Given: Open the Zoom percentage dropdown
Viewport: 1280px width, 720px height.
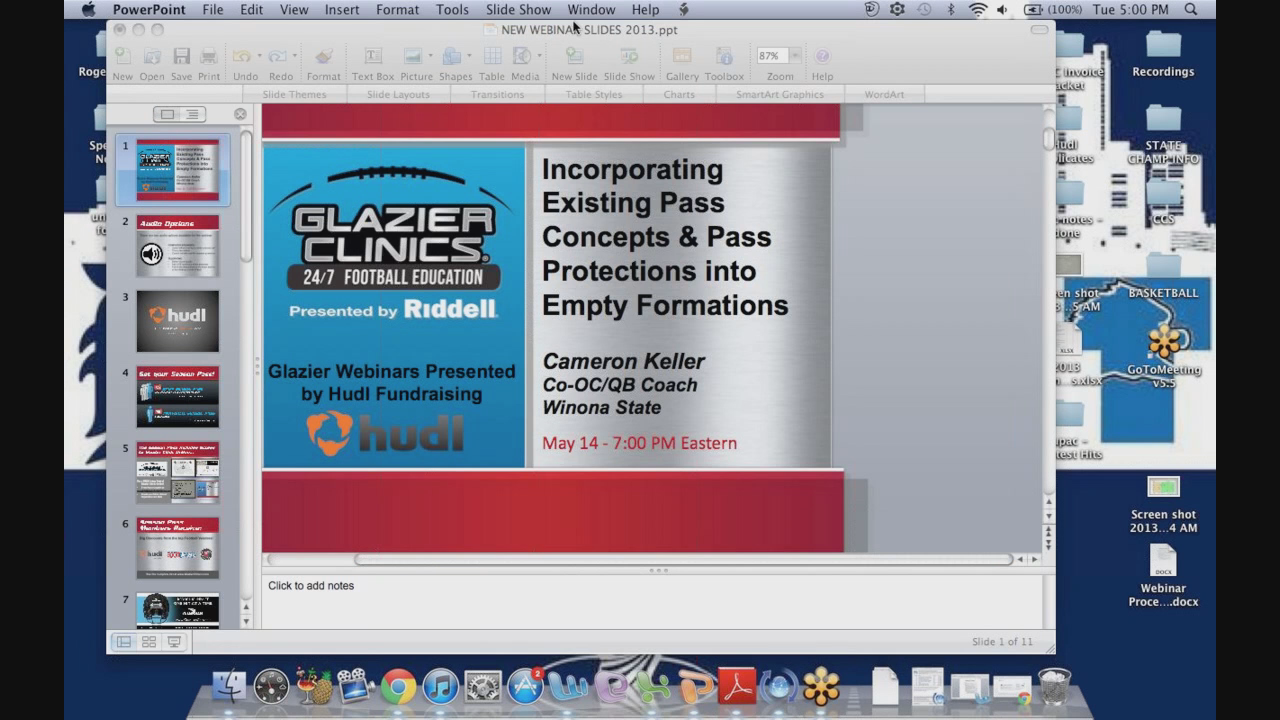Looking at the screenshot, I should pos(796,56).
